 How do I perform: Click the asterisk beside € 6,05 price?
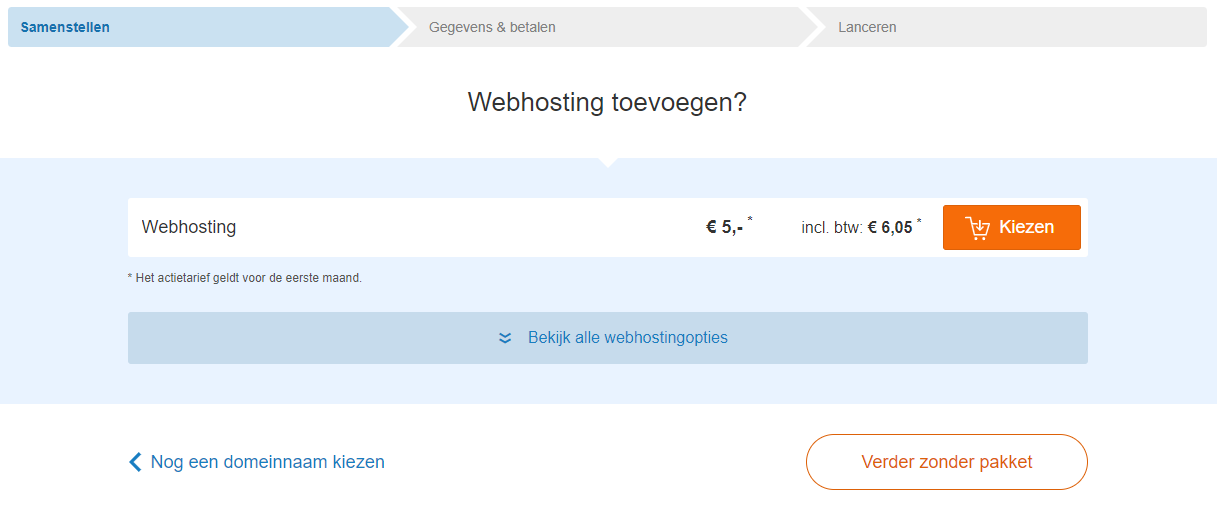tap(919, 218)
